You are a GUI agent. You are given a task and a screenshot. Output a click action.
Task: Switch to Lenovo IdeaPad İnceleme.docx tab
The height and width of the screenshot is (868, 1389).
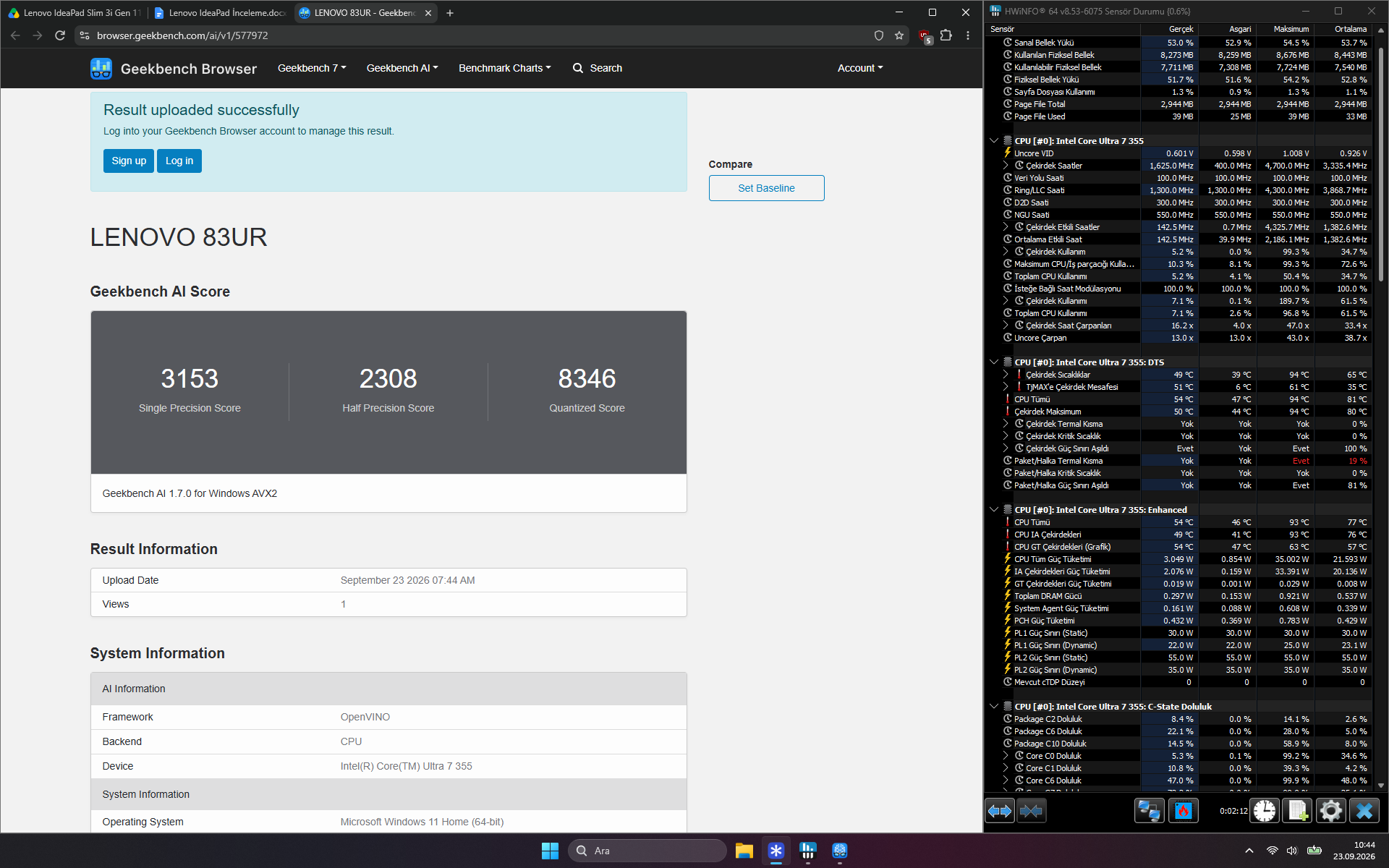tap(220, 13)
